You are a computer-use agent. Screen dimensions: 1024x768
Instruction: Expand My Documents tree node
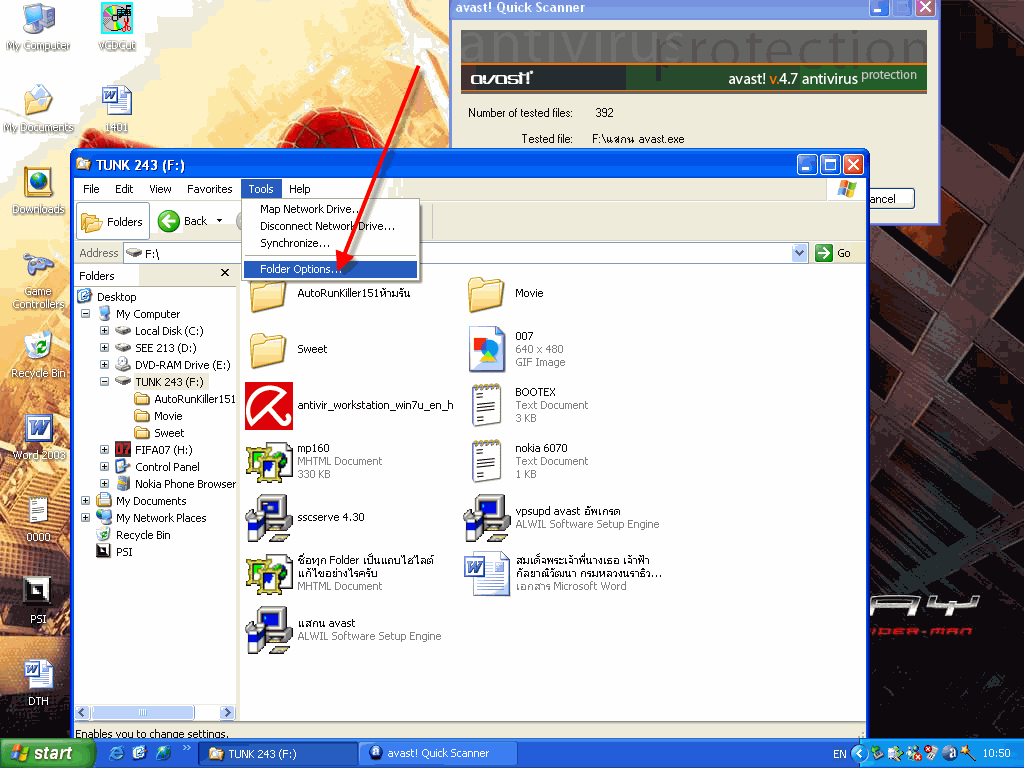85,500
